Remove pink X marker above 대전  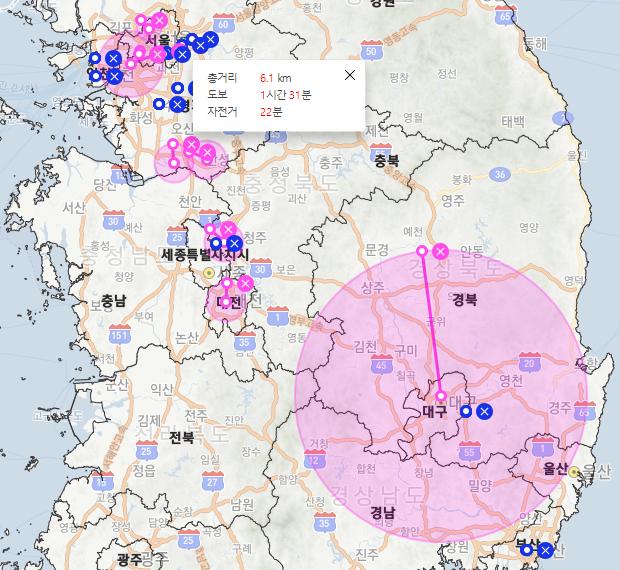coord(246,283)
